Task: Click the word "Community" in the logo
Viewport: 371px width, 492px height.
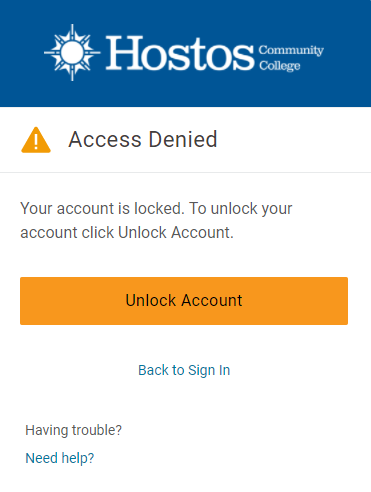Action: pos(291,50)
